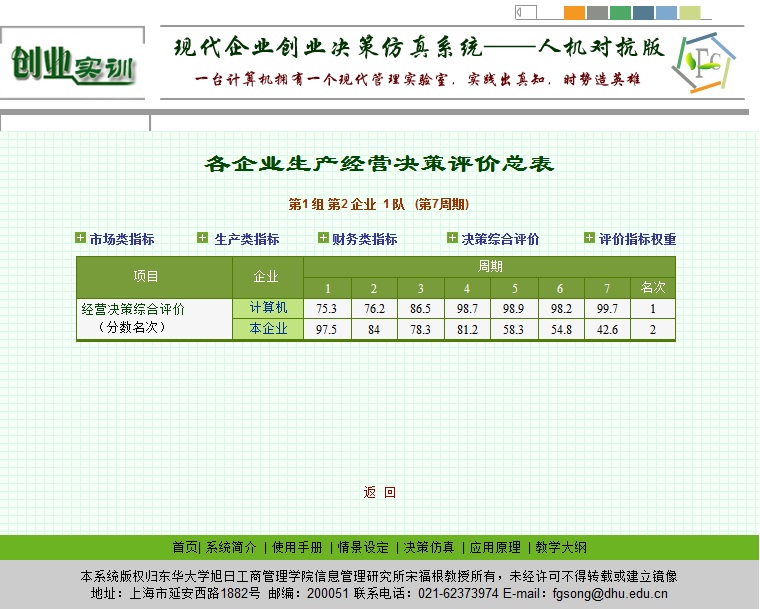The width and height of the screenshot is (760, 609).
Task: Open the 财务类指标 section link
Action: [364, 239]
